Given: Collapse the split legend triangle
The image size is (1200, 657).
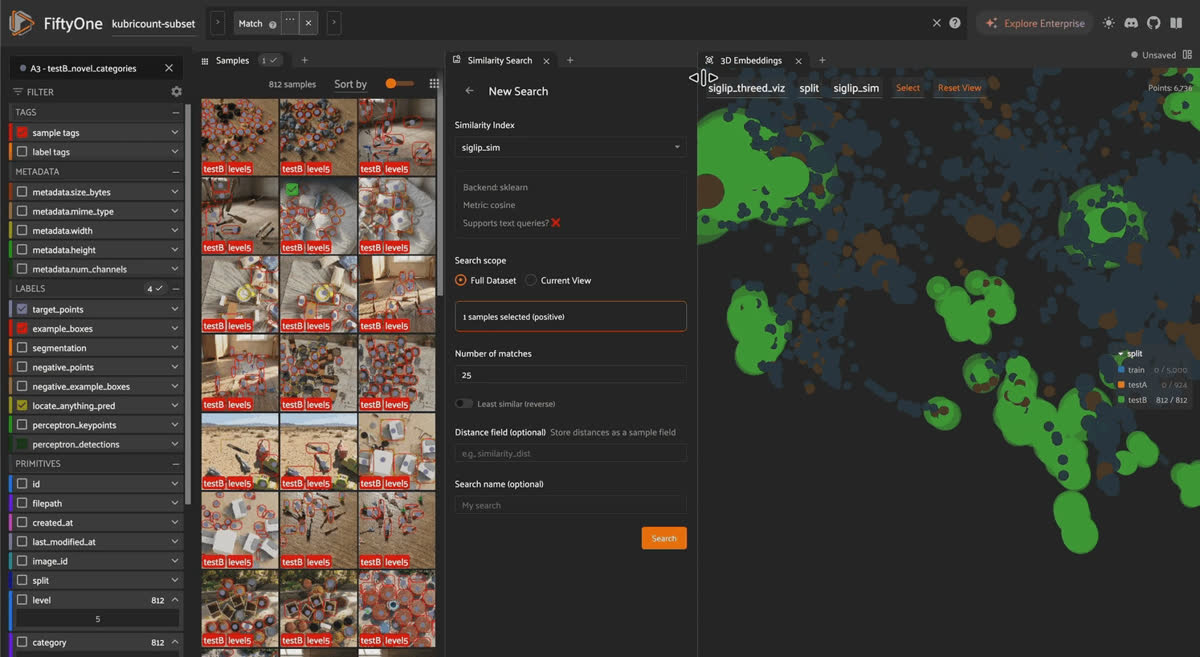Looking at the screenshot, I should pos(1121,354).
